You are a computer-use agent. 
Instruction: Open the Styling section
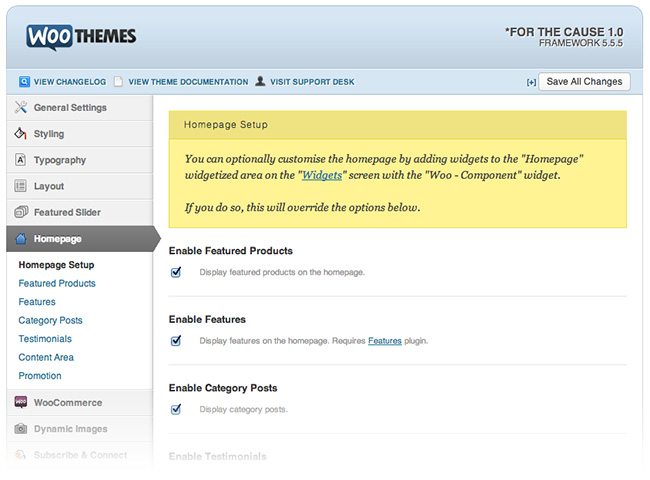[80, 134]
